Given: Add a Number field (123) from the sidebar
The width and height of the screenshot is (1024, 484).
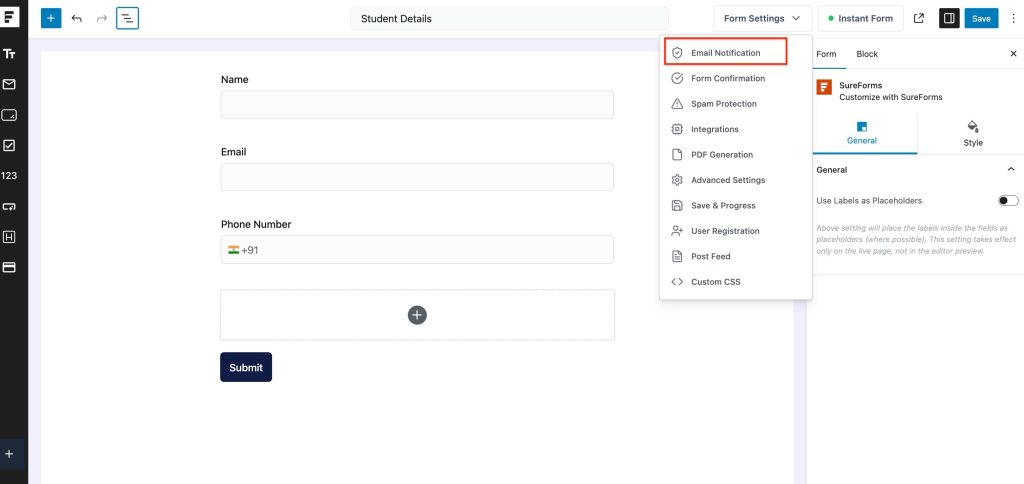Looking at the screenshot, I should point(9,176).
